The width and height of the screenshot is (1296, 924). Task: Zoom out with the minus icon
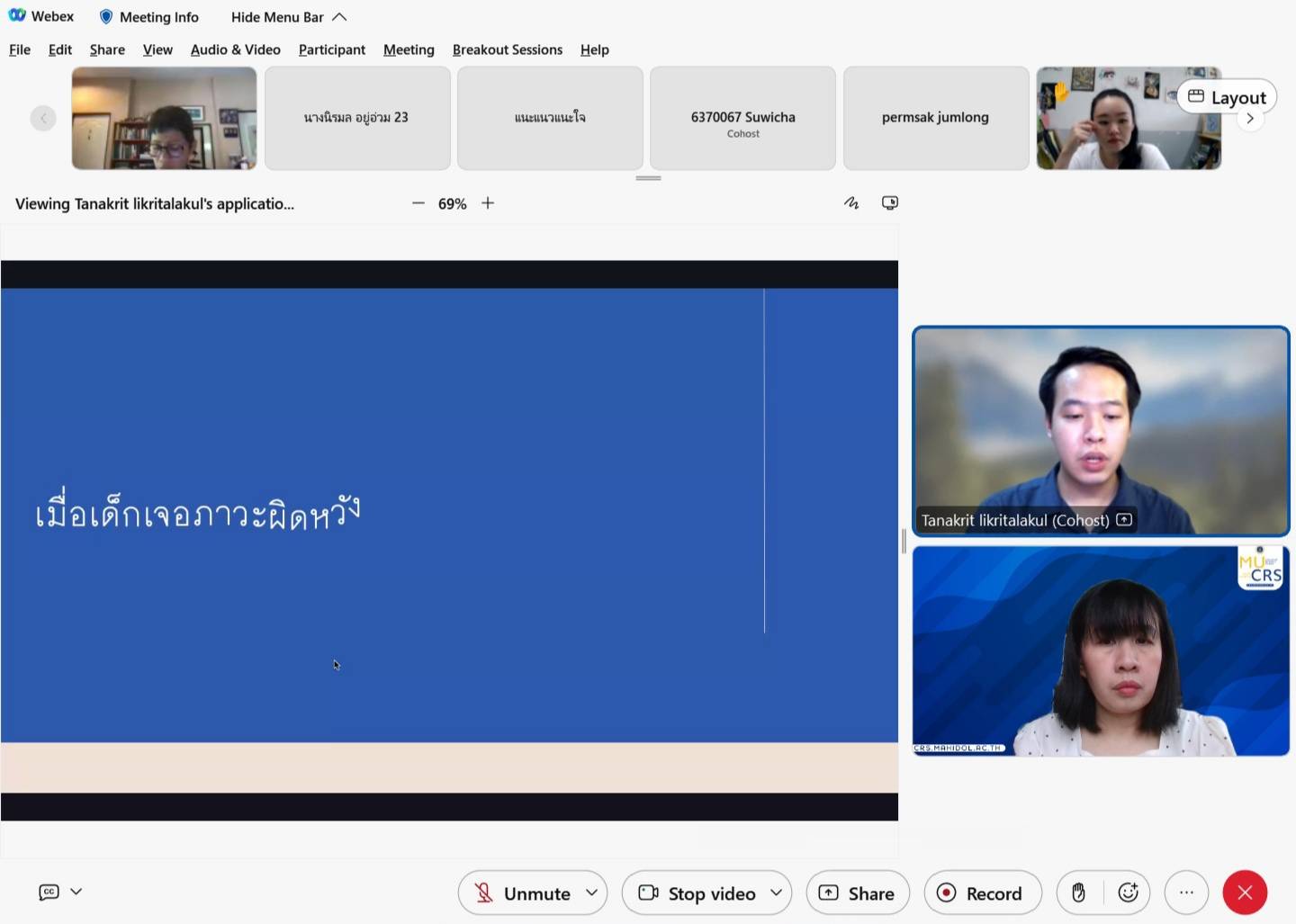pos(418,203)
